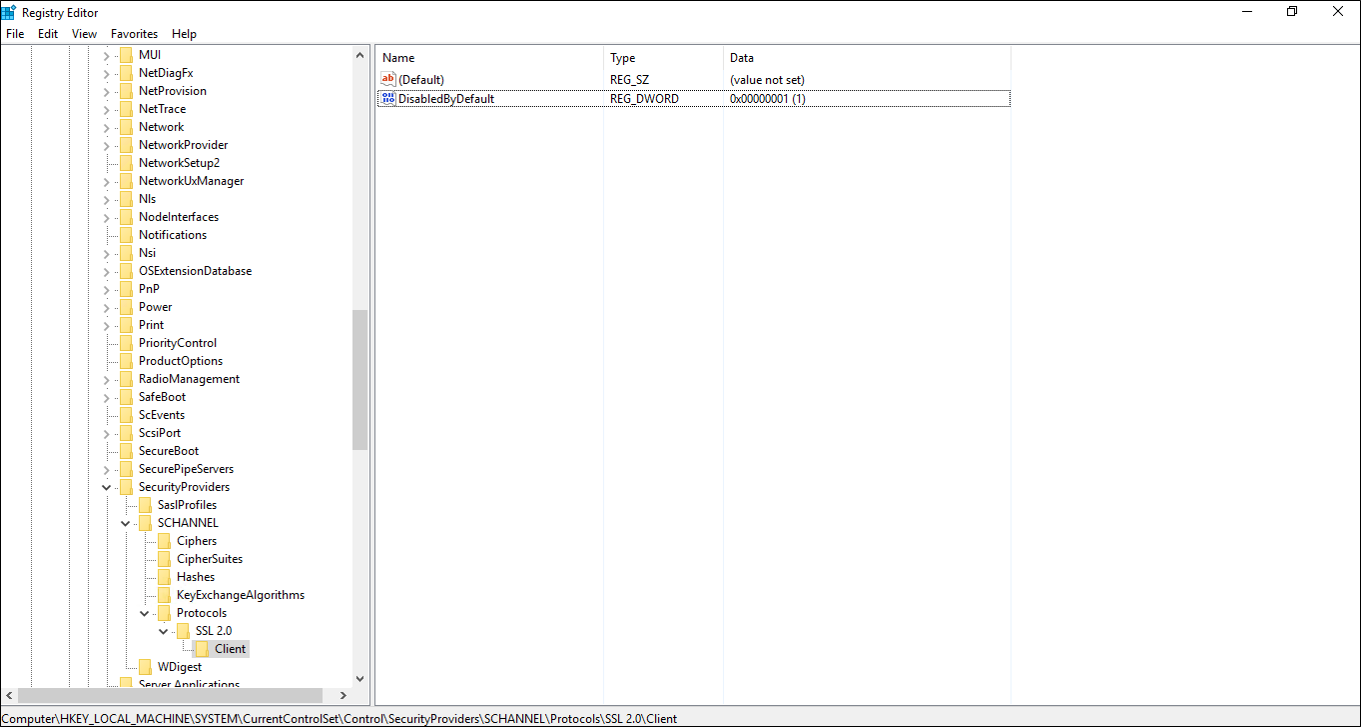Select the SCHANNEL folder icon
Image resolution: width=1361 pixels, height=727 pixels.
pyautogui.click(x=146, y=522)
